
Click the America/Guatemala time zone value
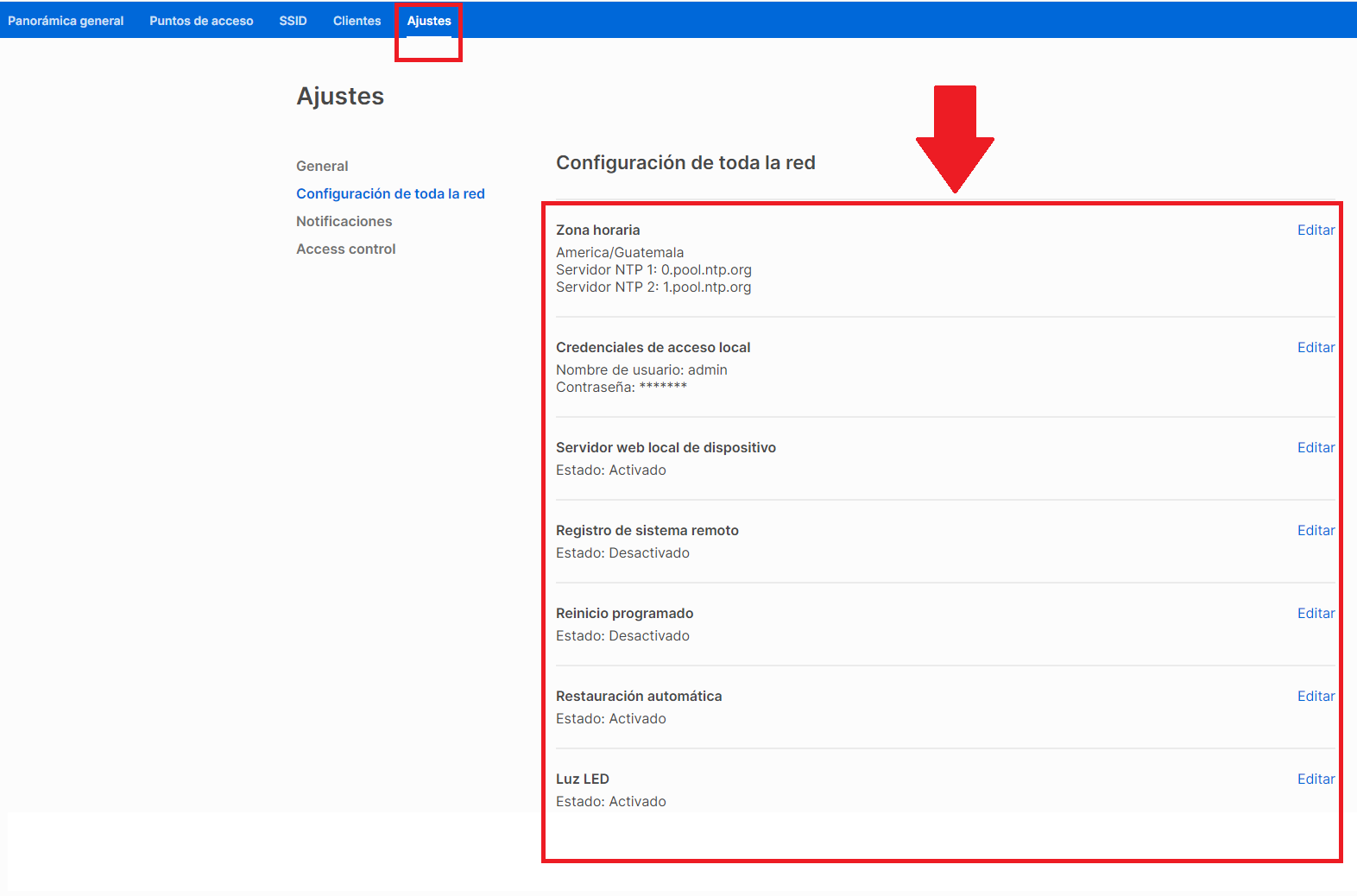(x=620, y=252)
